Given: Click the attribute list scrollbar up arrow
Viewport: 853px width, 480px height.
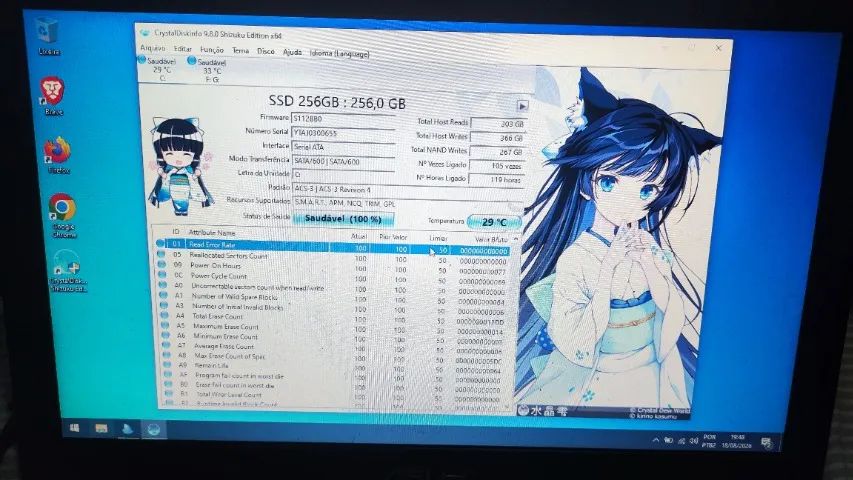Looking at the screenshot, I should click(515, 239).
